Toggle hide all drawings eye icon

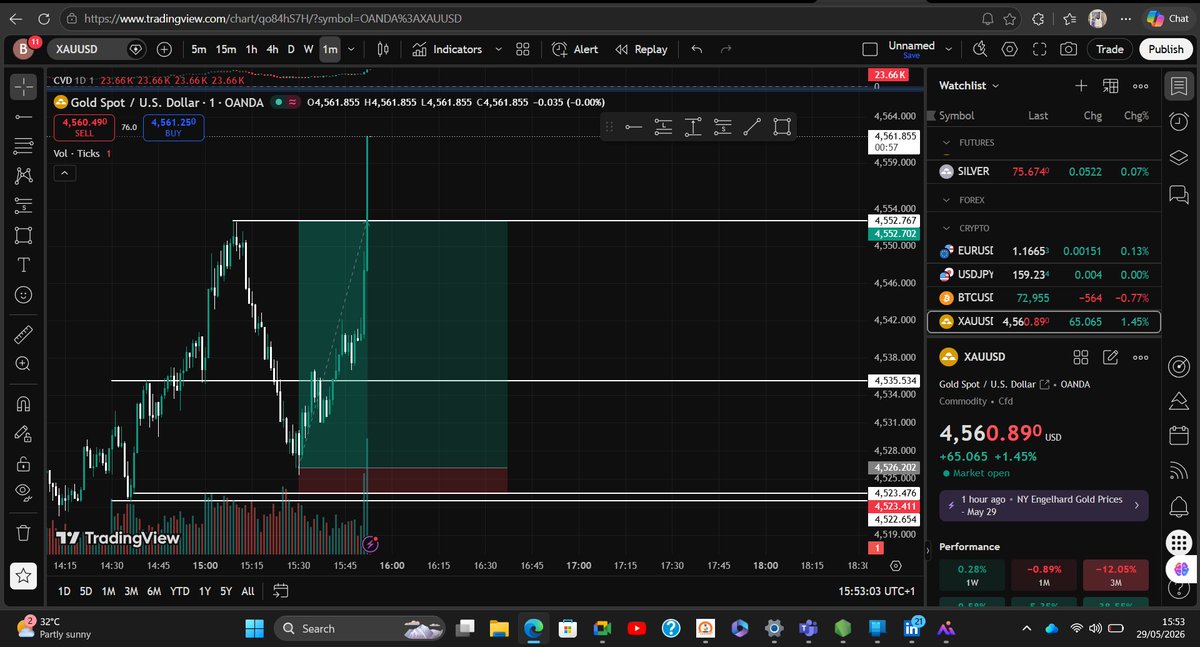point(24,493)
